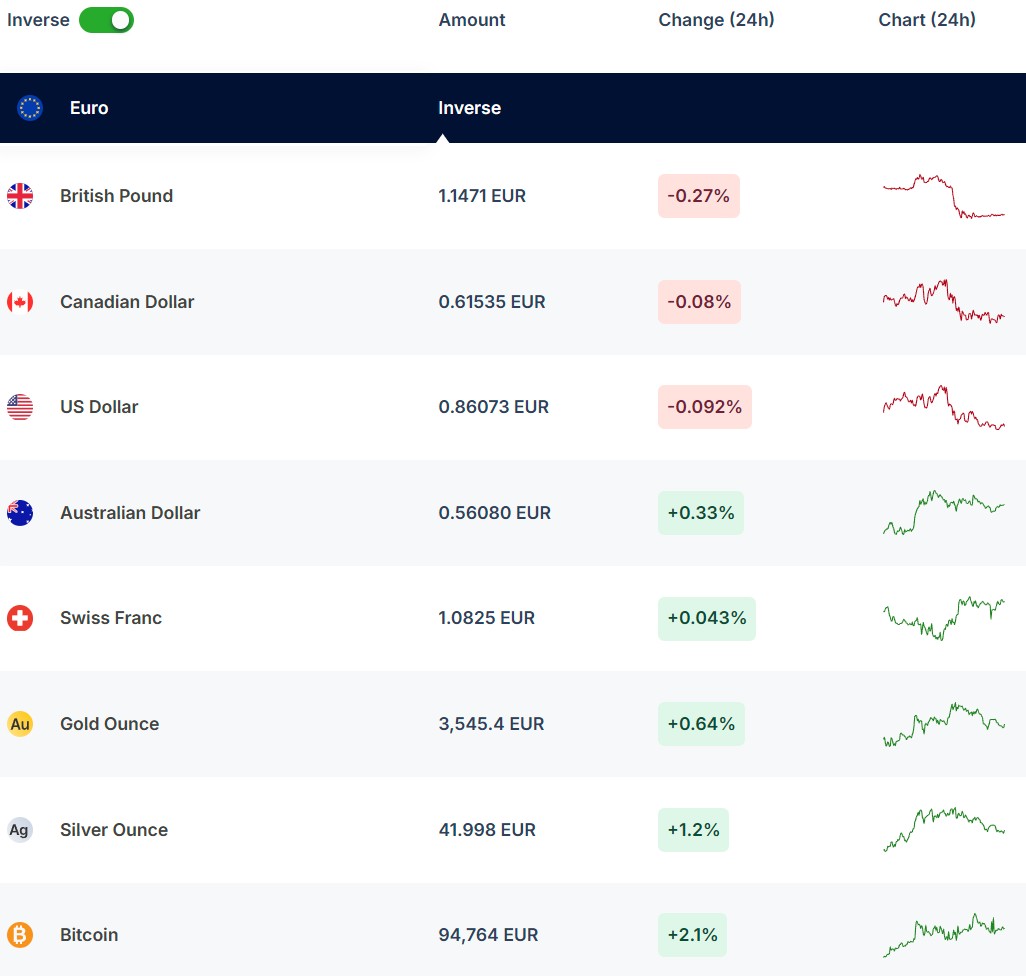Open the Gold Ounce 24h chart
Viewport: 1026px width, 976px height.
tap(943, 724)
